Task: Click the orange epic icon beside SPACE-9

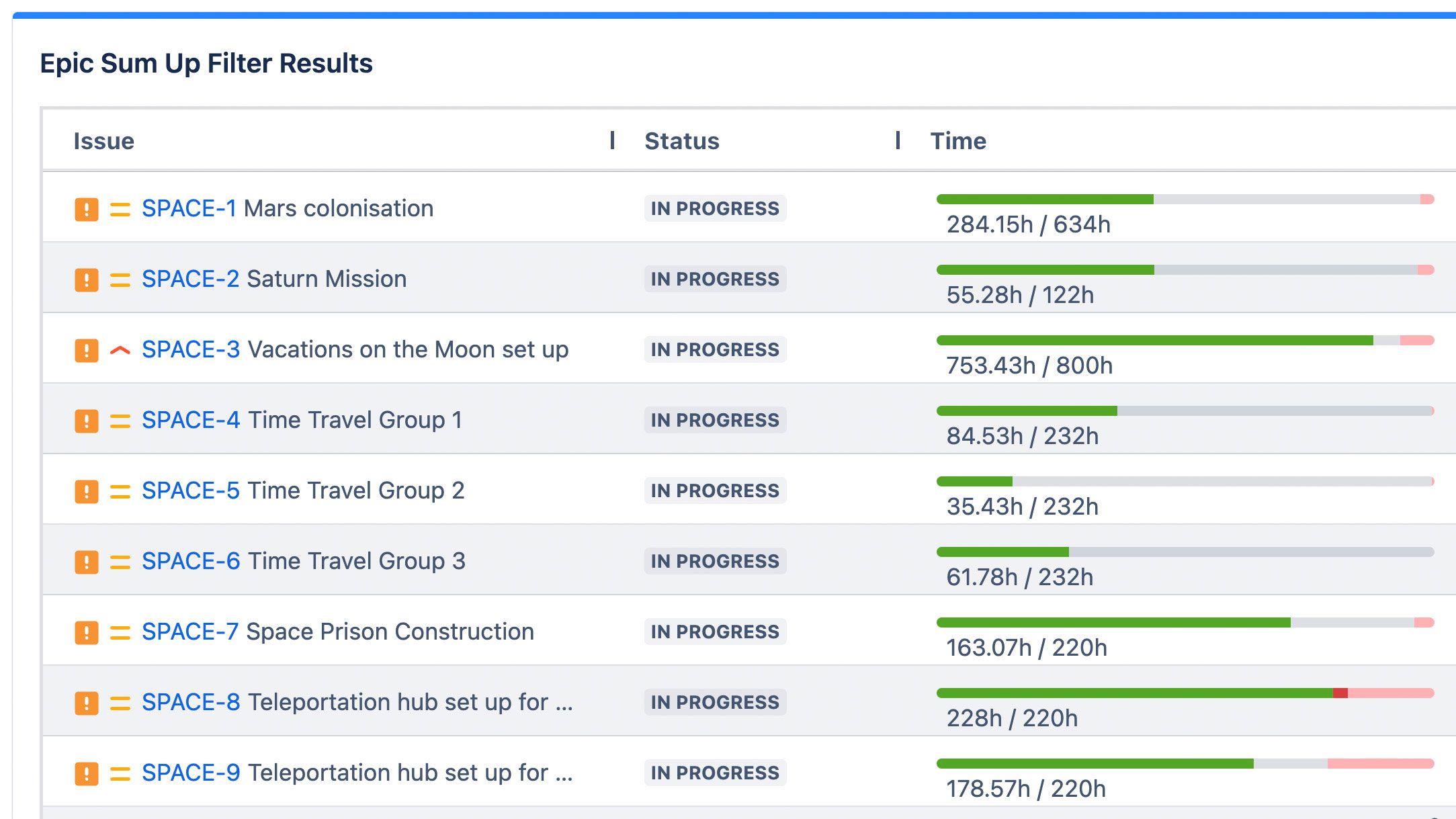Action: [87, 773]
